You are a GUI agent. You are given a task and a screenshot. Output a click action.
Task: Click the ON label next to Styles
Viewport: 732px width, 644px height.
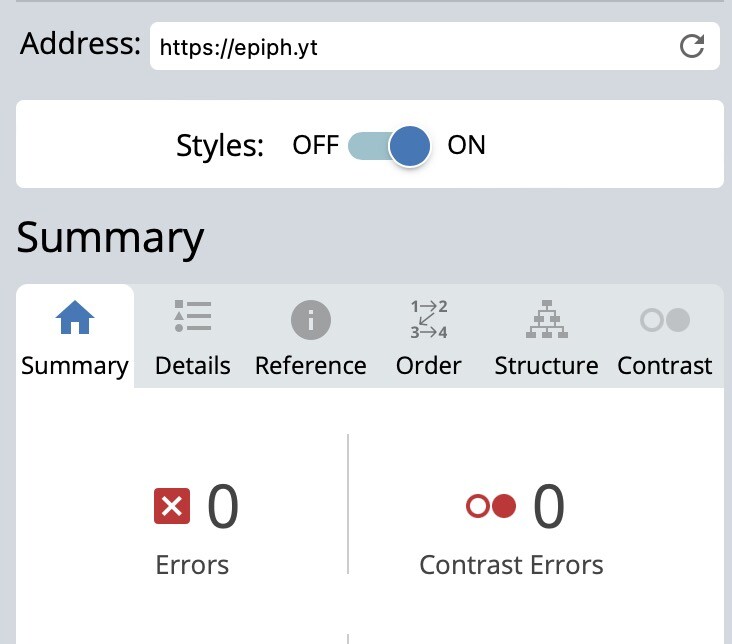[466, 145]
